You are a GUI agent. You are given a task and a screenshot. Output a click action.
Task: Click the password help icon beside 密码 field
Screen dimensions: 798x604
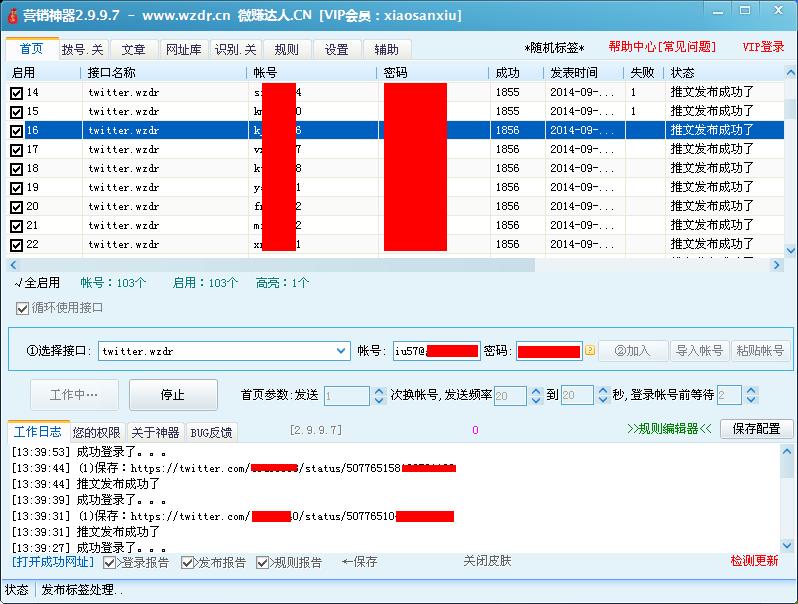(x=590, y=351)
